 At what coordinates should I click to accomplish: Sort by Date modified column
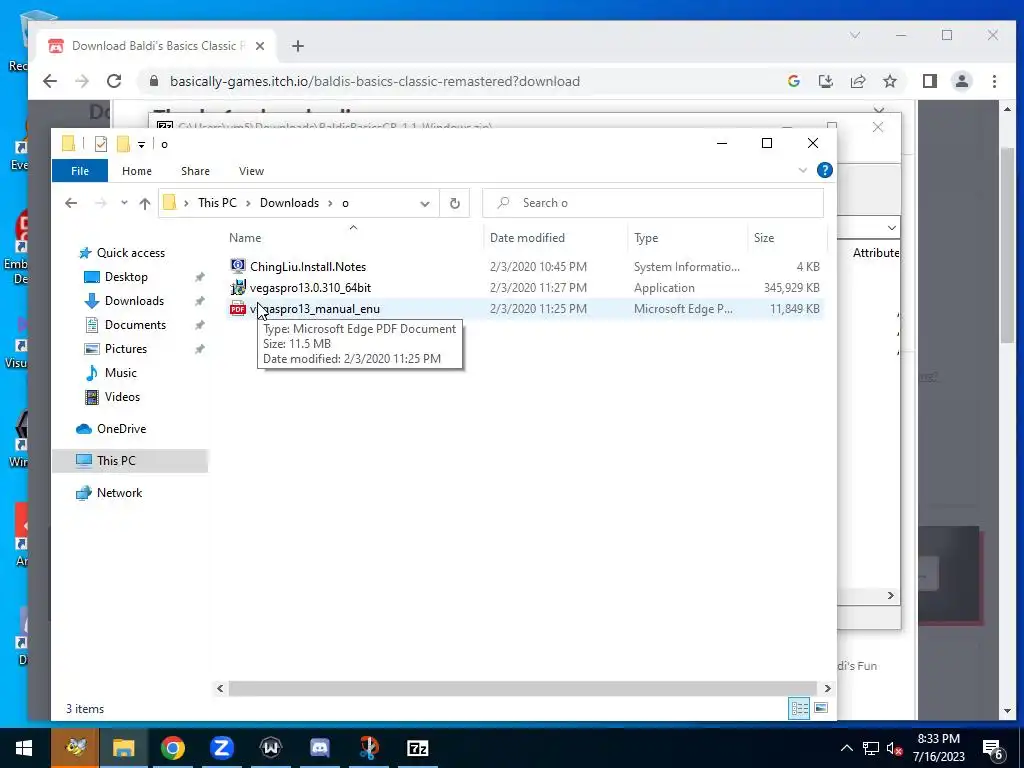527,238
